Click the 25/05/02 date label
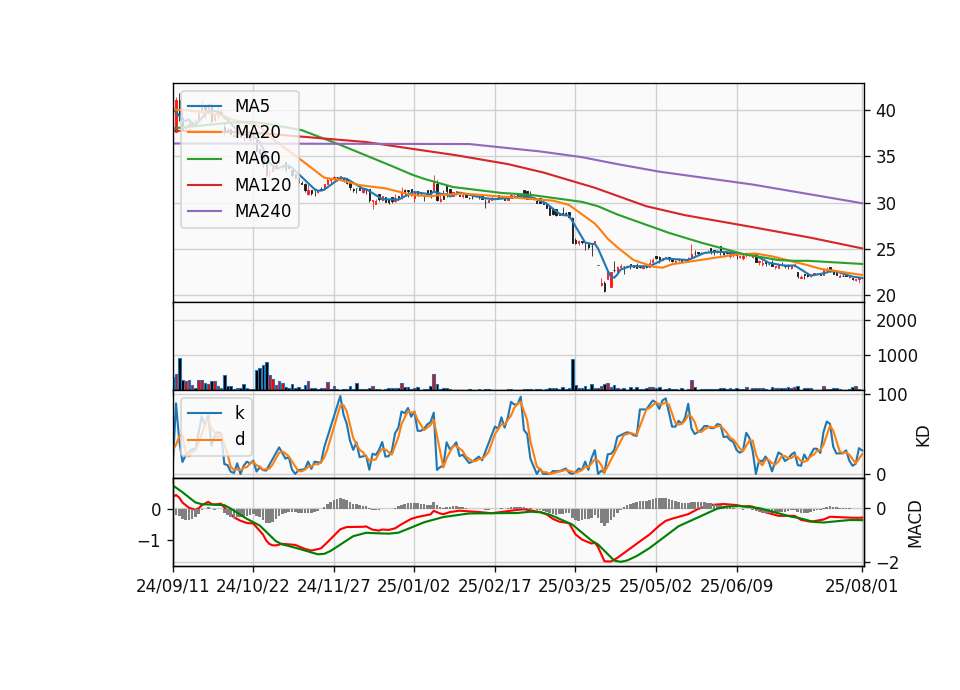The width and height of the screenshot is (960, 690). [x=656, y=586]
